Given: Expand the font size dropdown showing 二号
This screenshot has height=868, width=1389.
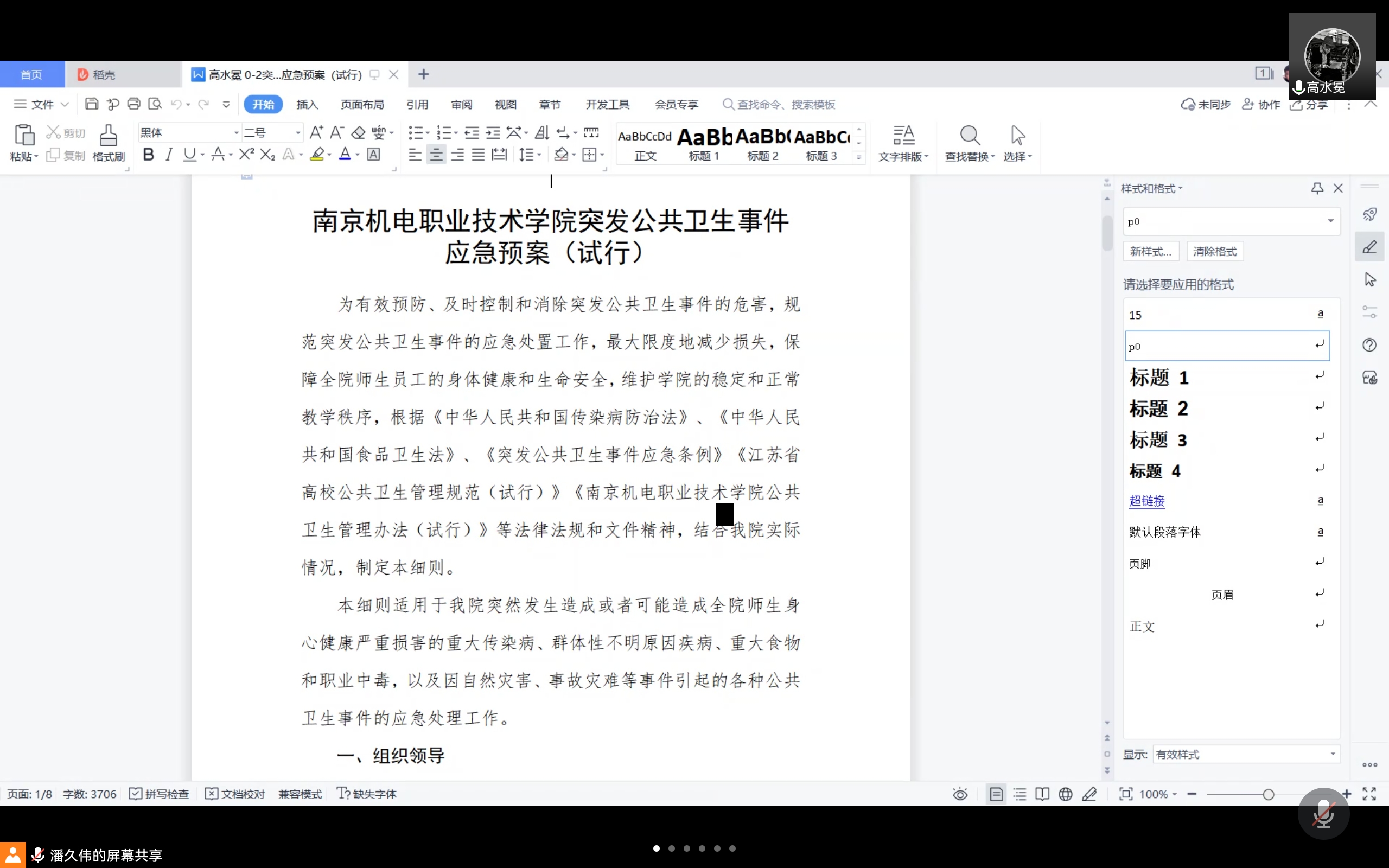Looking at the screenshot, I should click(x=298, y=132).
